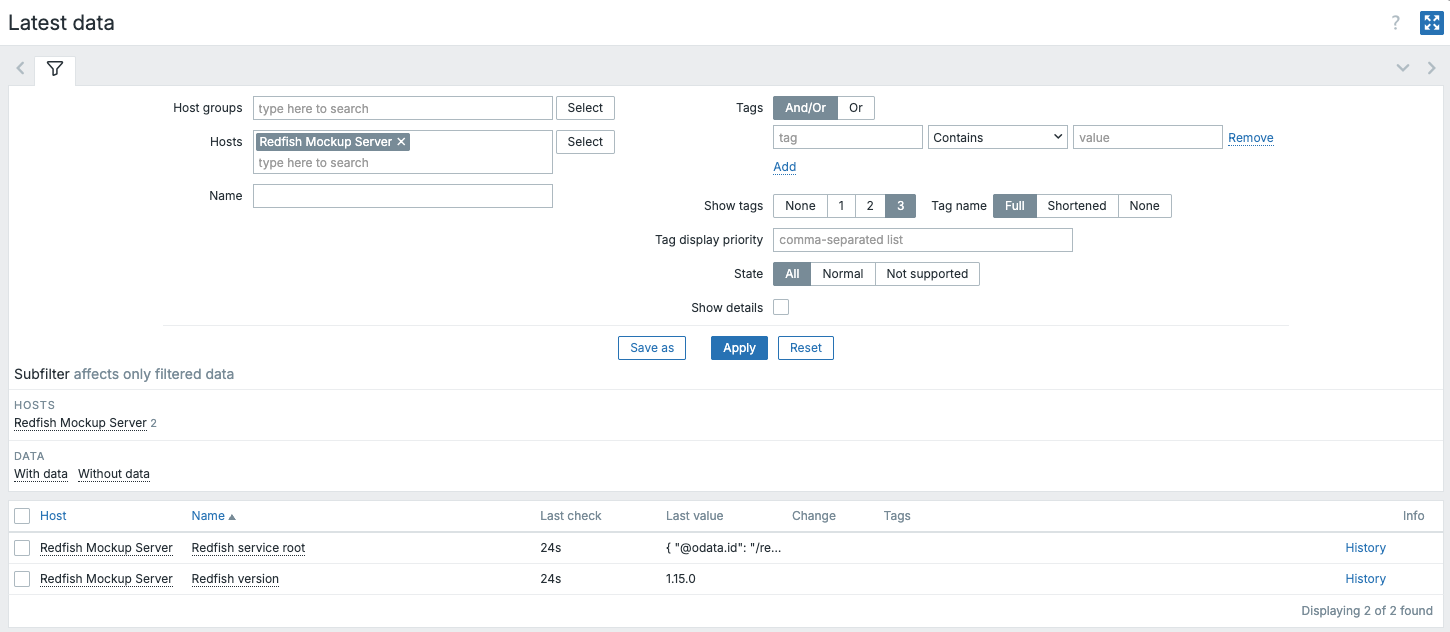This screenshot has height=632, width=1450.
Task: Enter kiosk fullscreen mode icon
Action: coord(1431,23)
